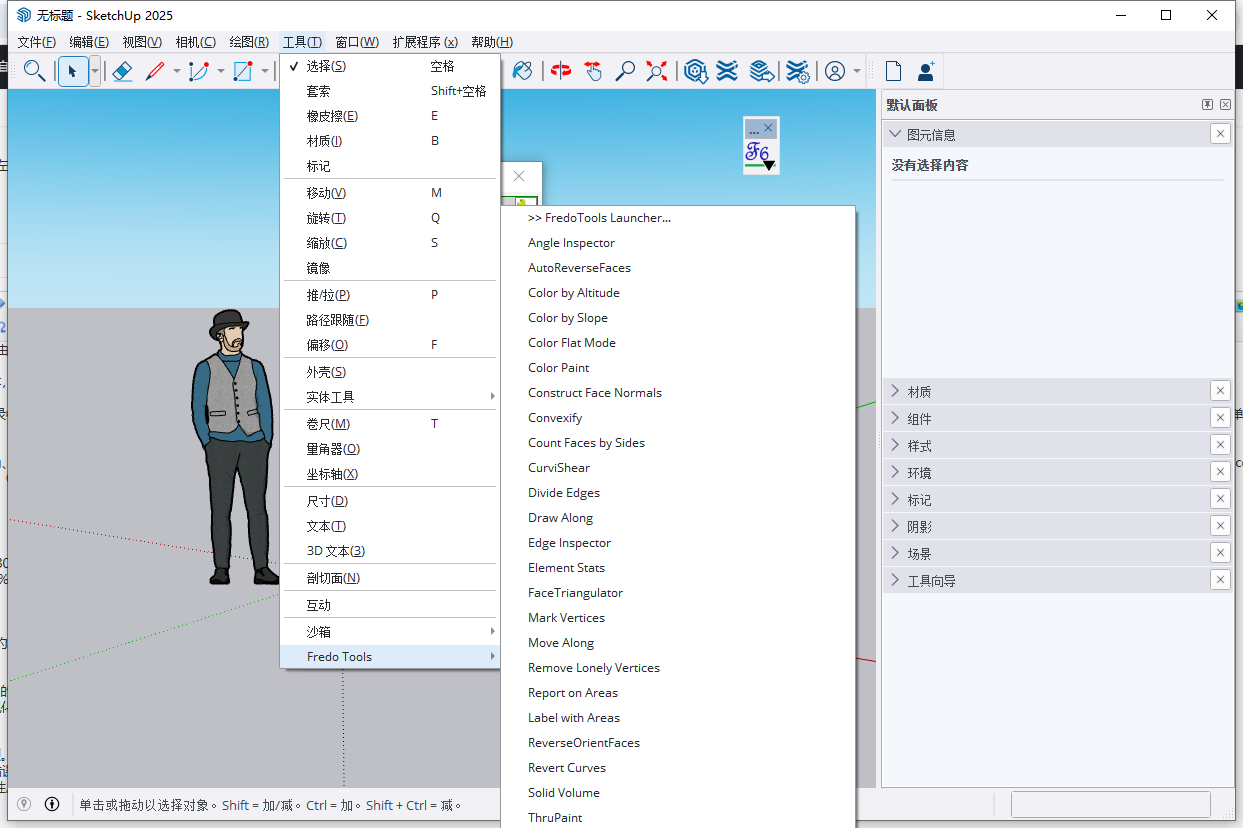Screen dimensions: 1243x828
Task: Choose FaceTriangulator entry
Action: tap(678, 593)
